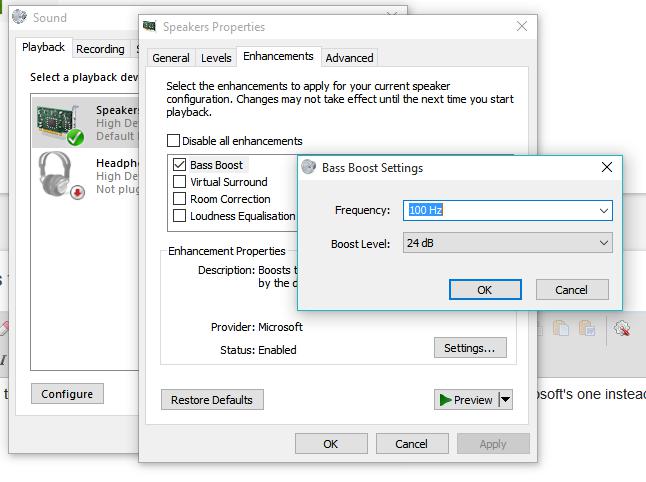Screen dimensions: 646x482
Task: Click the Provider: Microsoft text
Action: coord(257,327)
